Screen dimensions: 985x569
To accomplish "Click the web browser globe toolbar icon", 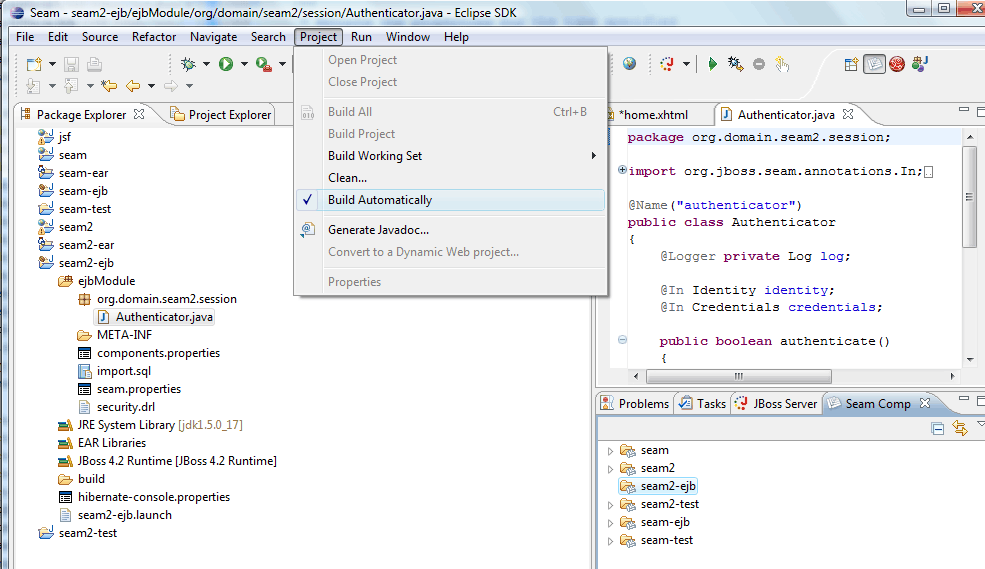I will pos(629,64).
